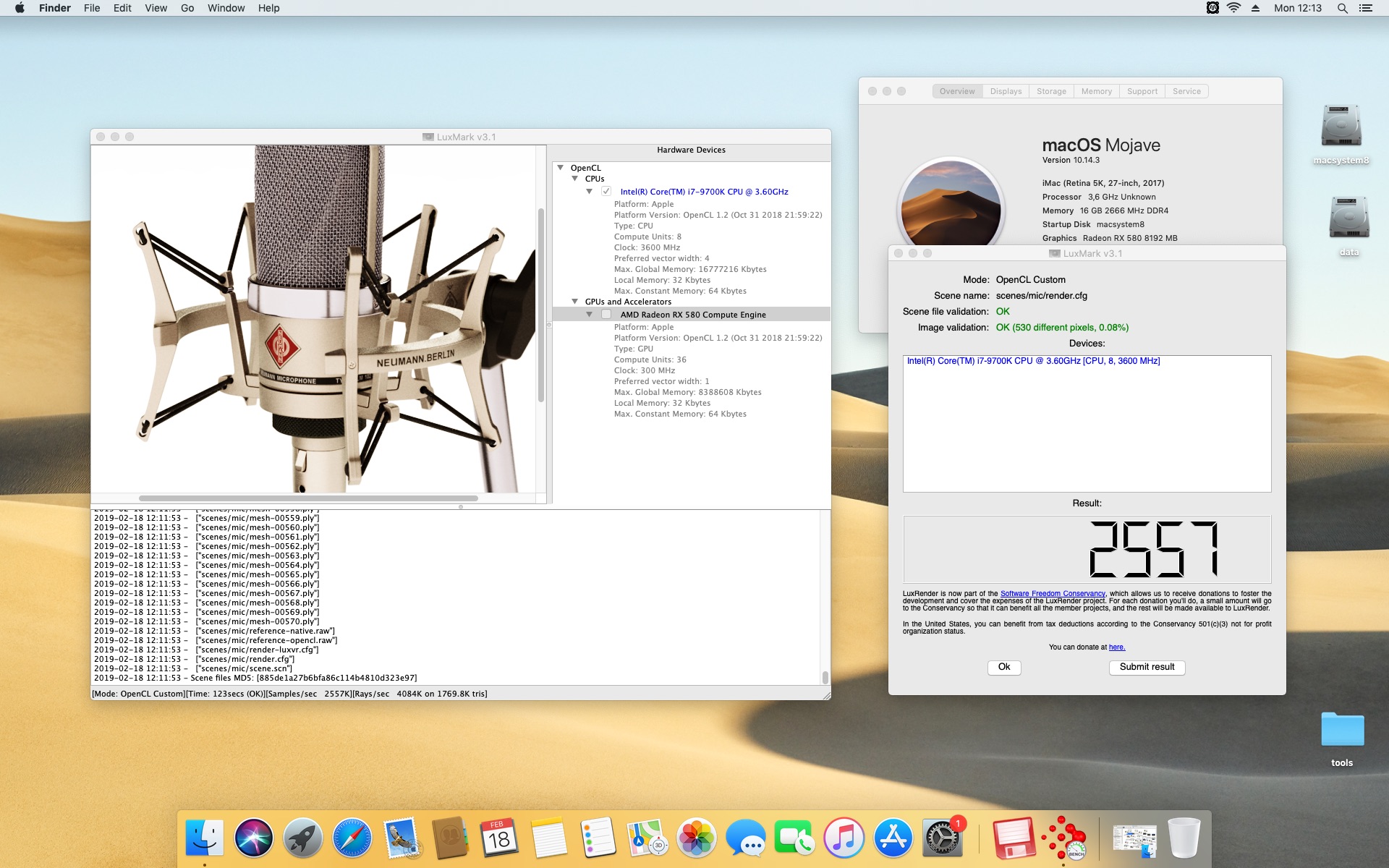This screenshot has width=1389, height=868.
Task: Collapse the GPUs and Accelerators group
Action: click(575, 302)
